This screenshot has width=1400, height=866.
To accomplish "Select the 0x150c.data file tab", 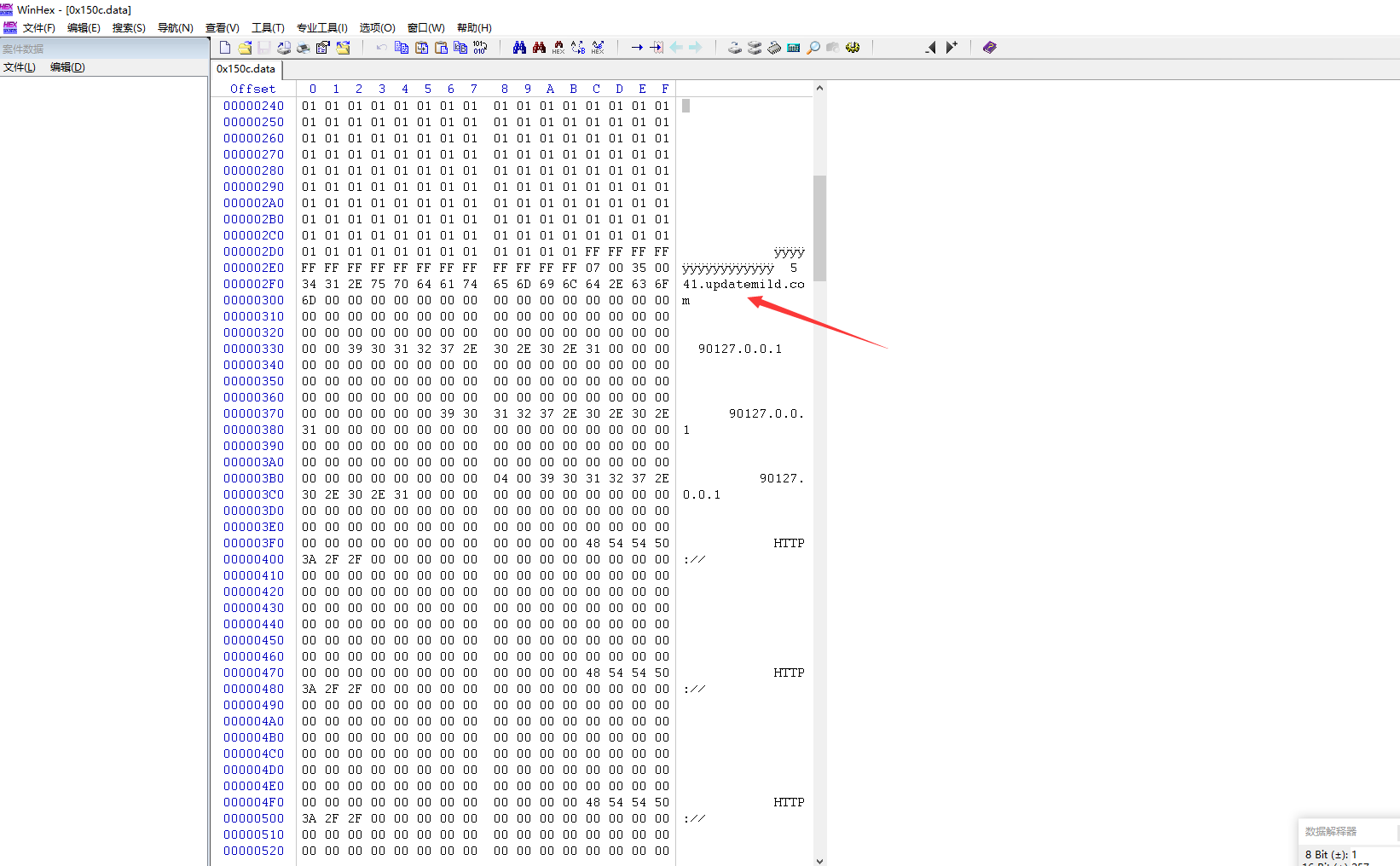I will point(246,69).
